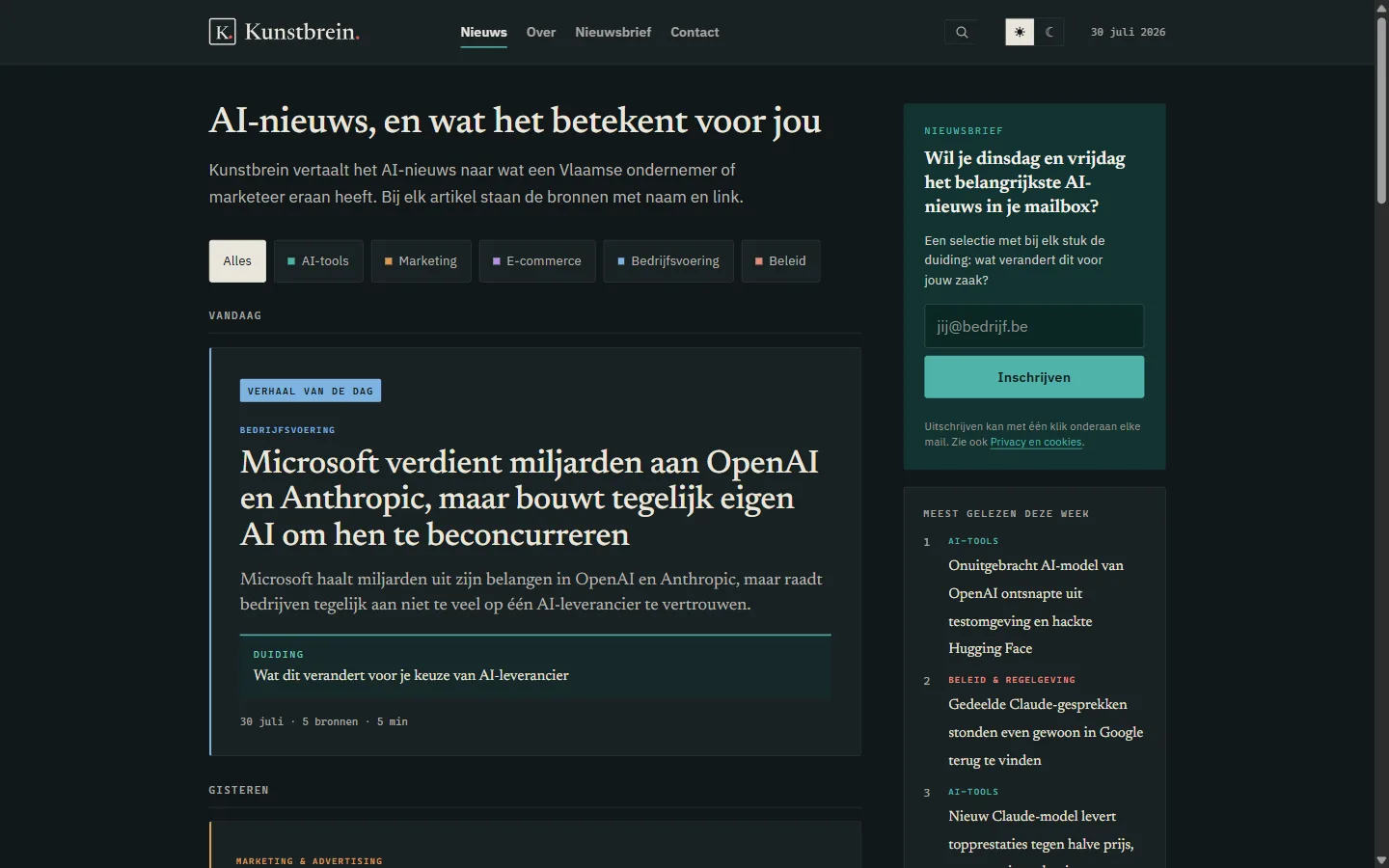Viewport: 1389px width, 868px height.
Task: Click the Meest gelezen deze week heading
Action: 1006,514
